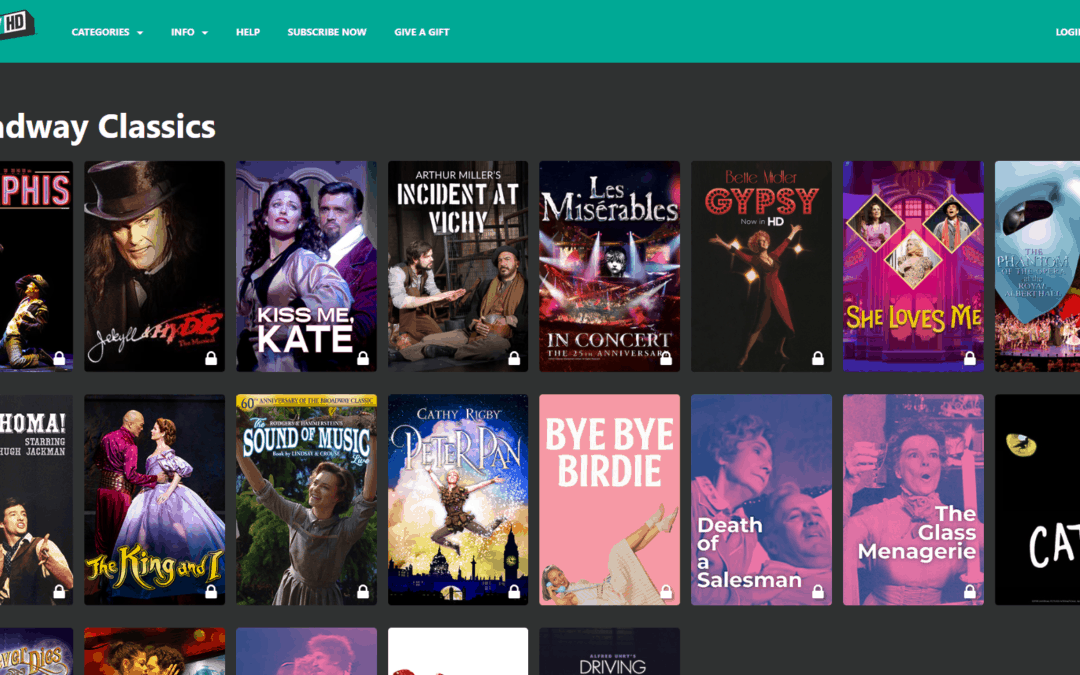The width and height of the screenshot is (1080, 675).
Task: Click lock icon on Les Misérables poster
Action: (666, 358)
